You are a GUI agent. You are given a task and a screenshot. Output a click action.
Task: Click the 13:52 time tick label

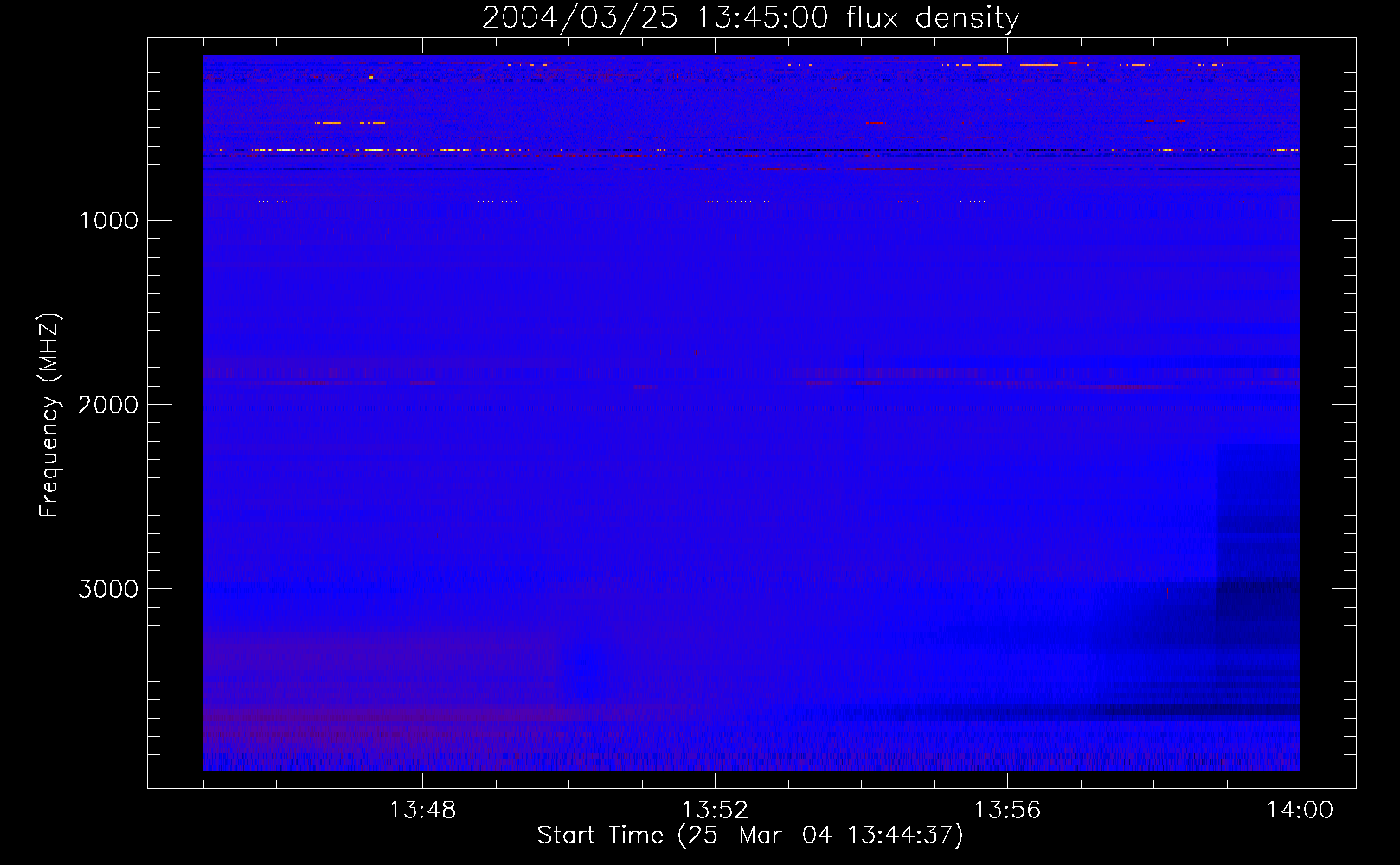[715, 811]
